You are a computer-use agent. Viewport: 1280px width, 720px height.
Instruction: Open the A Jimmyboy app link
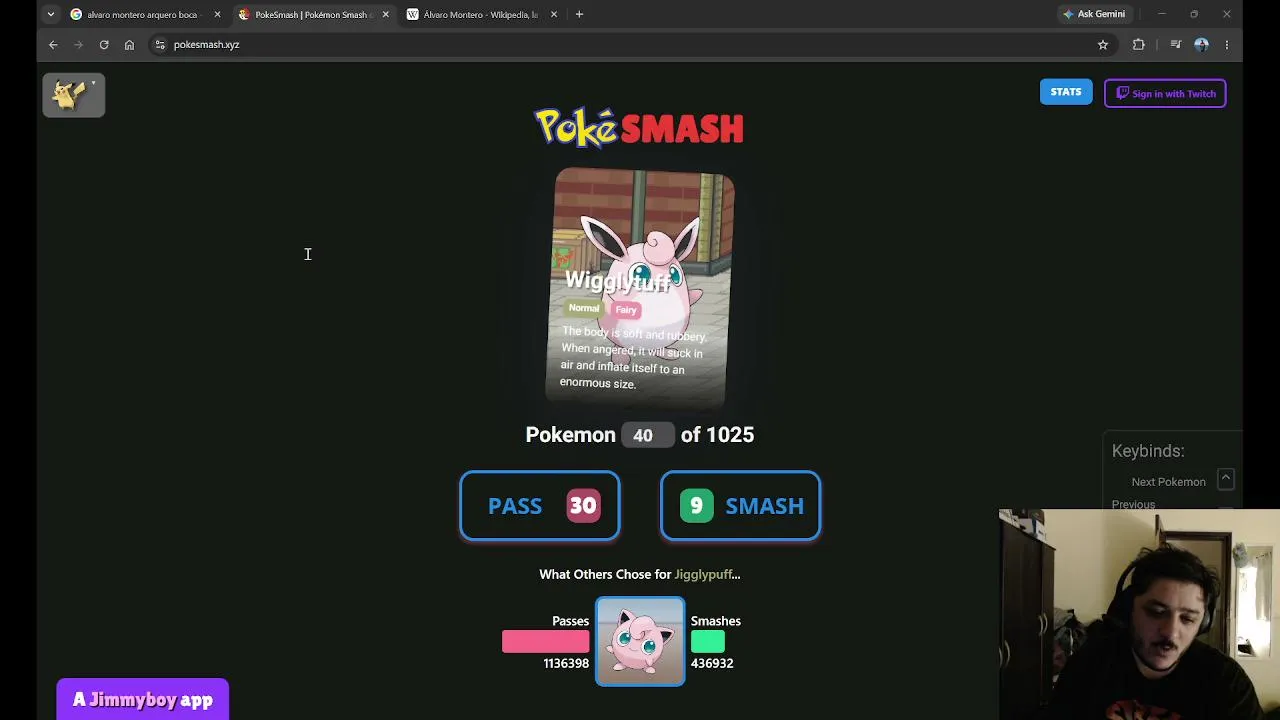coord(143,700)
